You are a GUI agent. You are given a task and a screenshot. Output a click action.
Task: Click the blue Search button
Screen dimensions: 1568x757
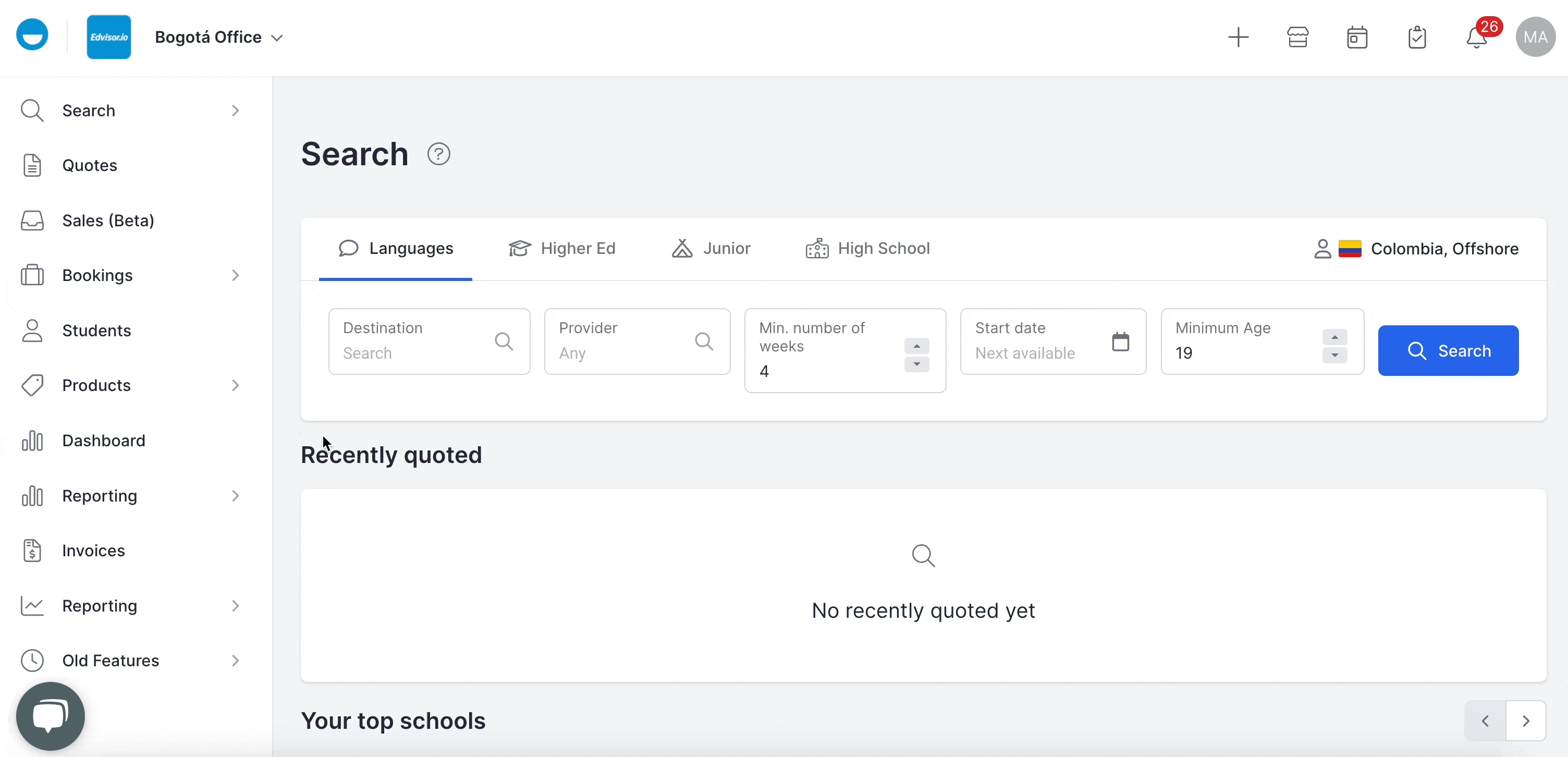[x=1449, y=350]
